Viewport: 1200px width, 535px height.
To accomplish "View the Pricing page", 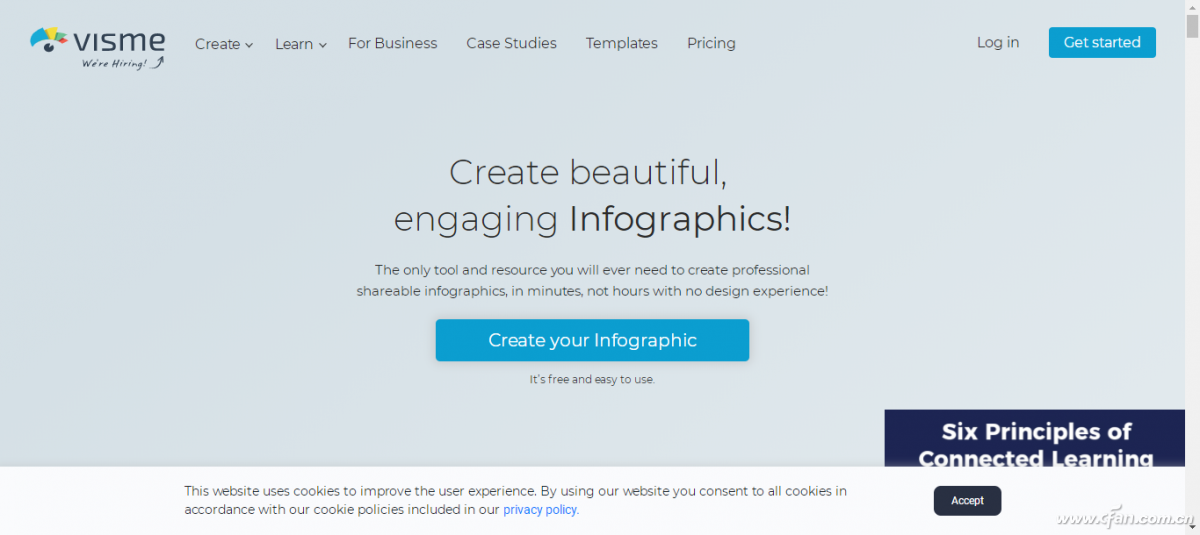I will tap(711, 43).
